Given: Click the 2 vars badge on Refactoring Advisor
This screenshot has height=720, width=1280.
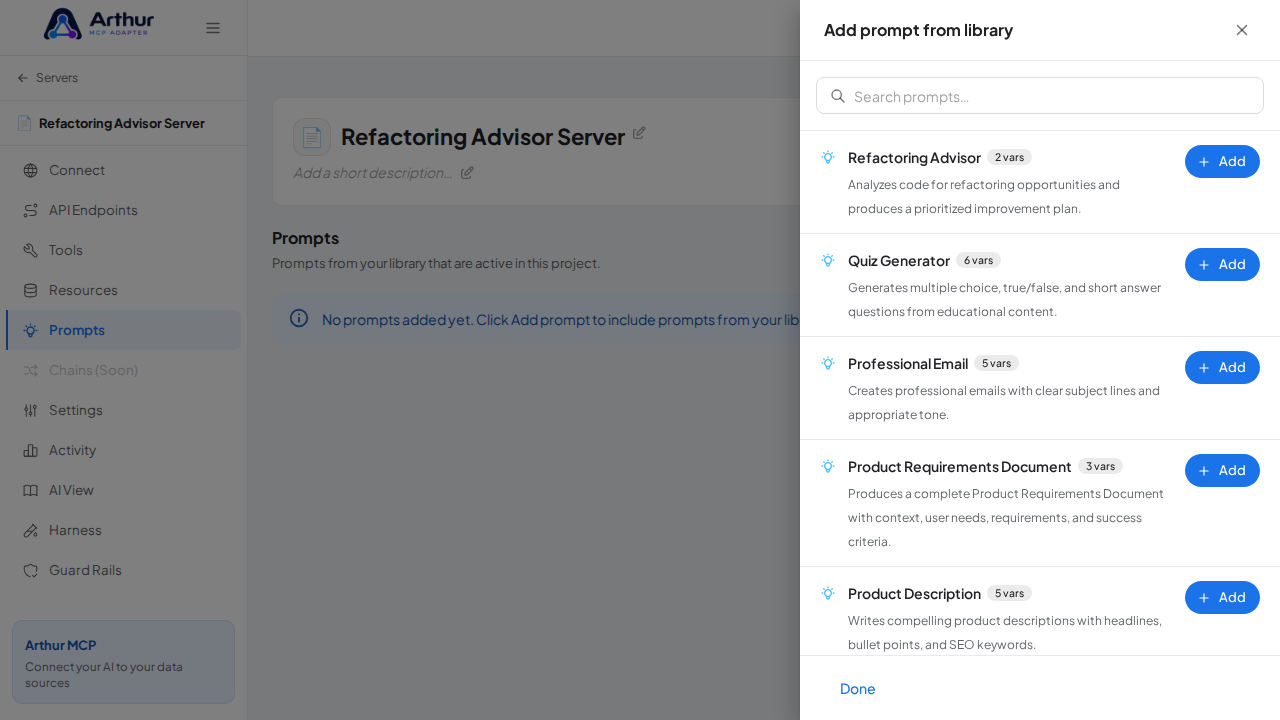Looking at the screenshot, I should click(1009, 157).
